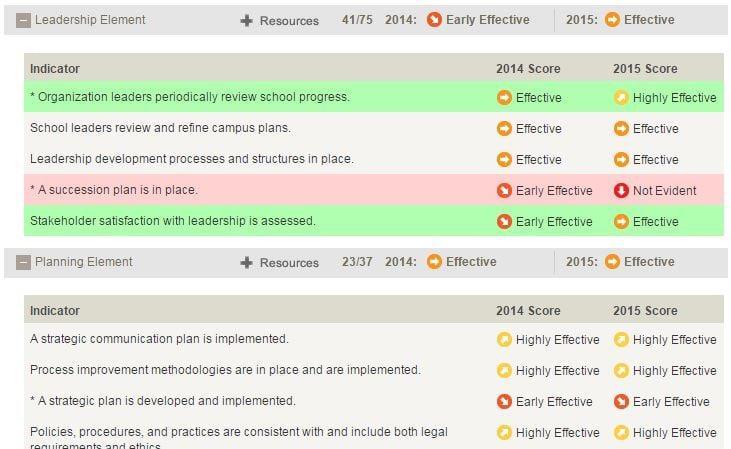Select 'A succession plan is in place' indicator
Screen dimensions: 731x449
pyautogui.click(x=114, y=190)
